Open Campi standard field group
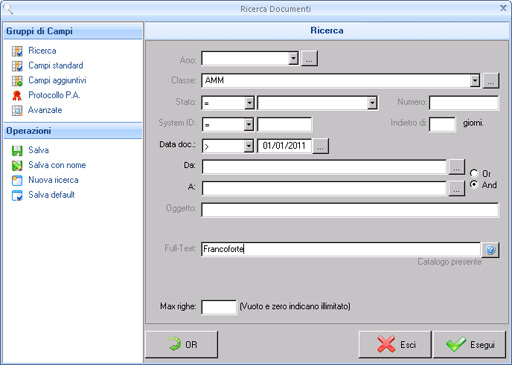This screenshot has width=512, height=365. click(x=56, y=65)
